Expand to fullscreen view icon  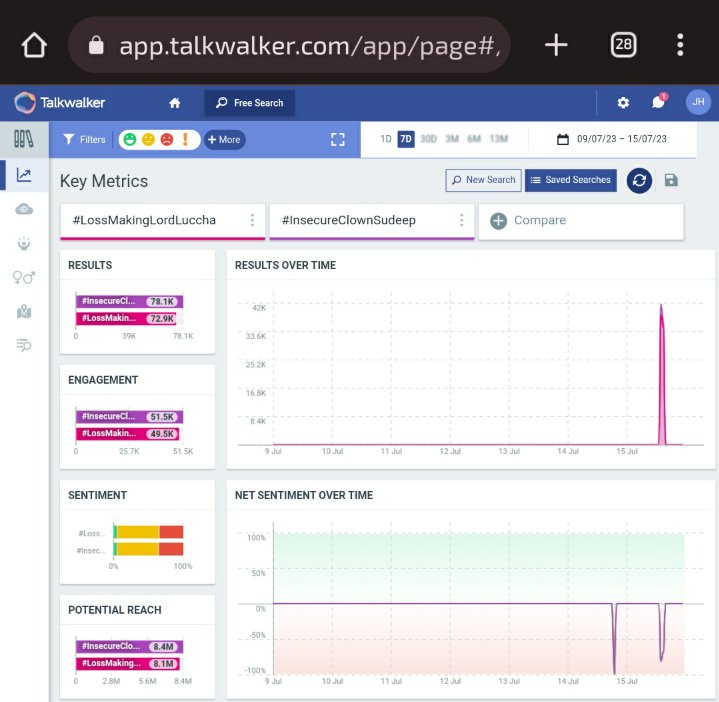337,139
